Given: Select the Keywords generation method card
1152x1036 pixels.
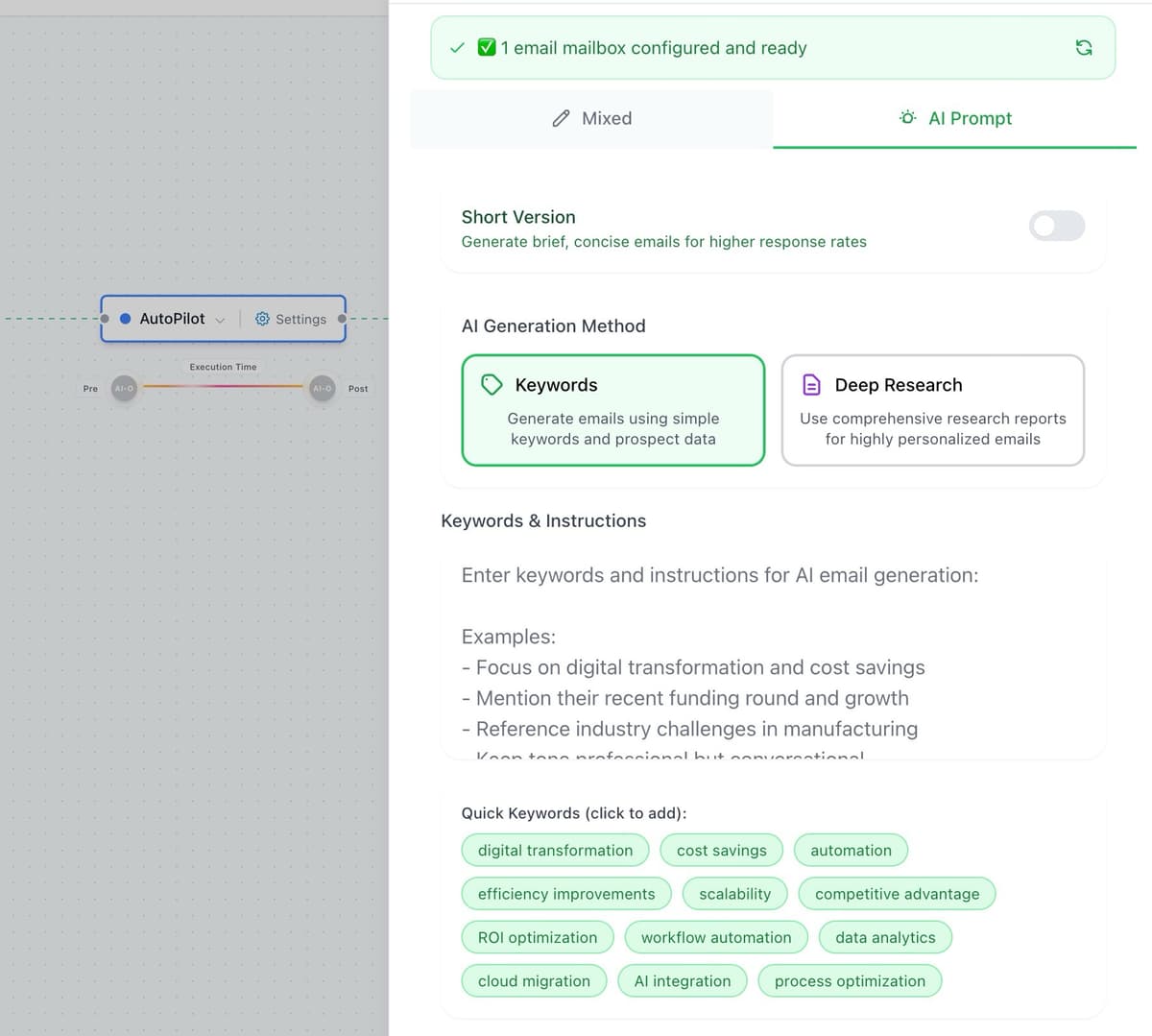Looking at the screenshot, I should 612,410.
